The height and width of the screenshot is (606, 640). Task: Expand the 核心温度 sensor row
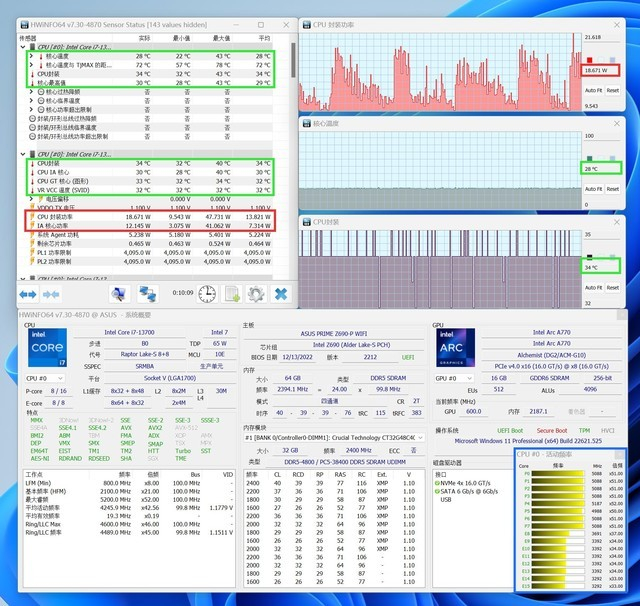point(31,56)
